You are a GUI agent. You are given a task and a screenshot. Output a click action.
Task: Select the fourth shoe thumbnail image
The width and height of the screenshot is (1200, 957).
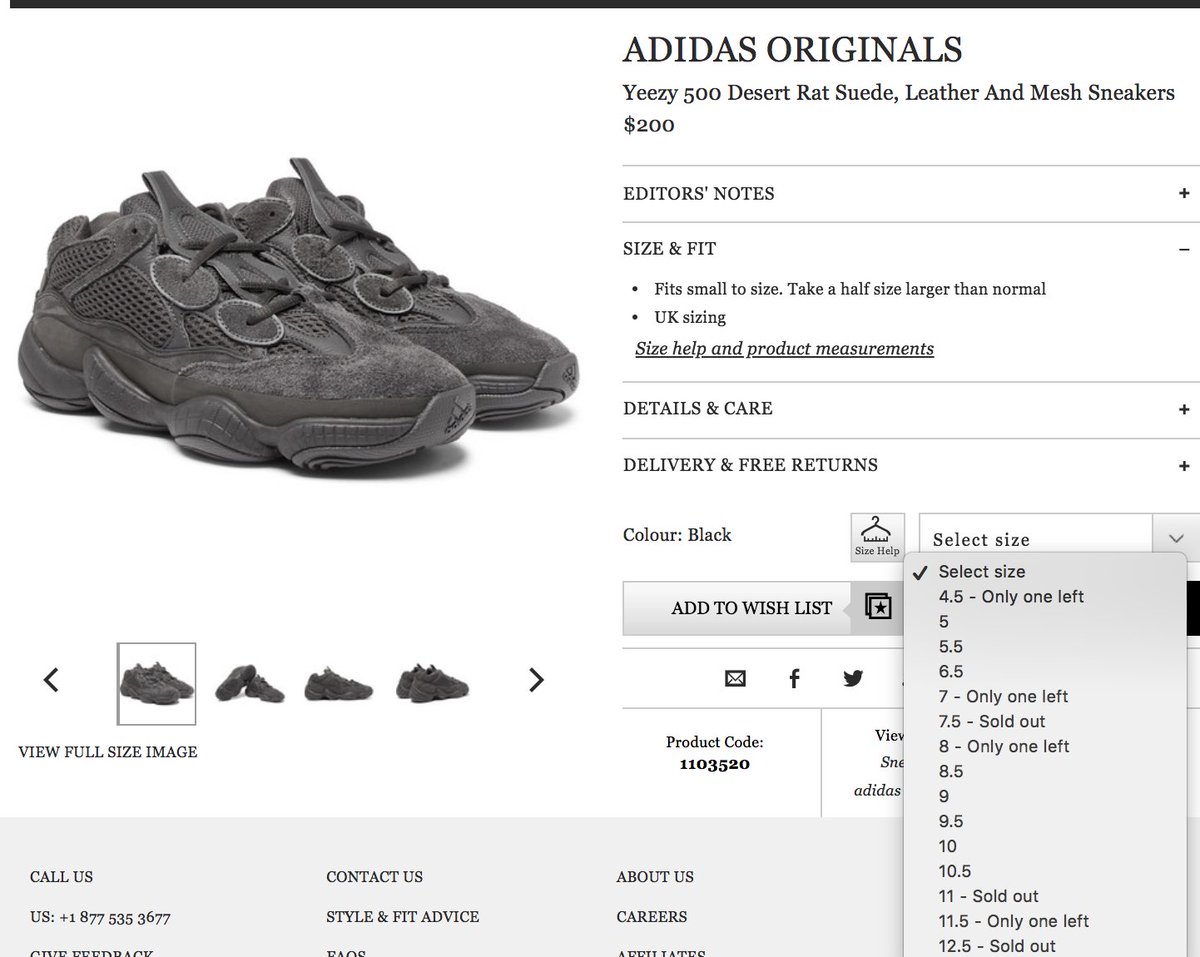tap(432, 683)
